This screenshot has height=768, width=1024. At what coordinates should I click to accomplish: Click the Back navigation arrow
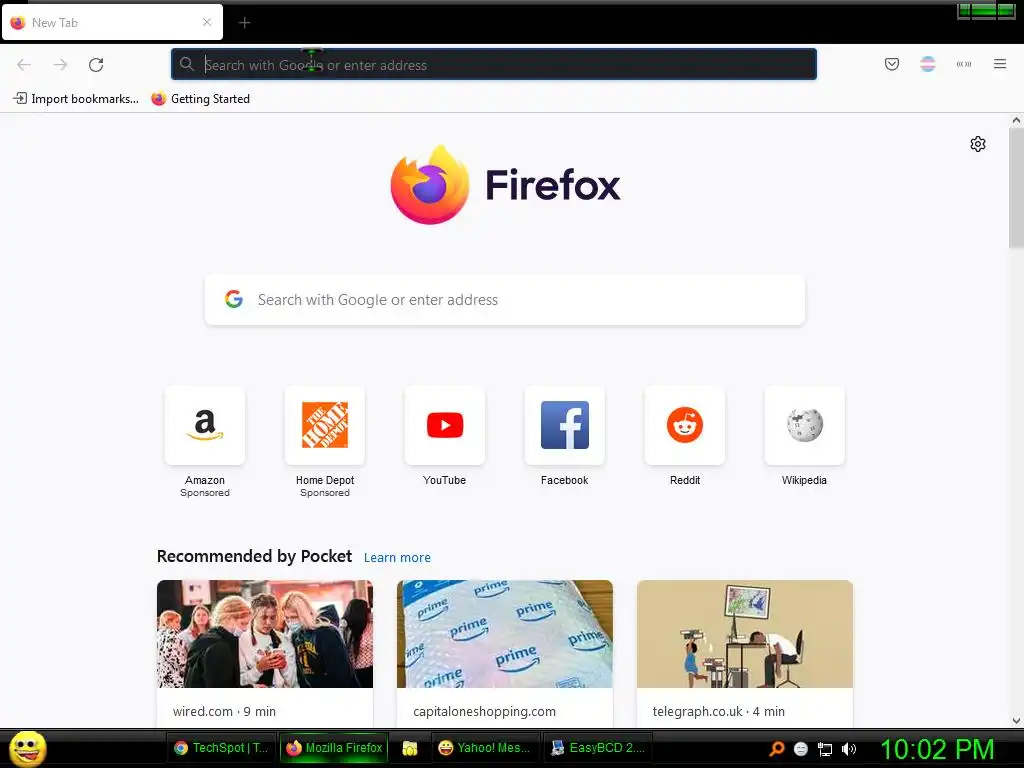[x=24, y=65]
